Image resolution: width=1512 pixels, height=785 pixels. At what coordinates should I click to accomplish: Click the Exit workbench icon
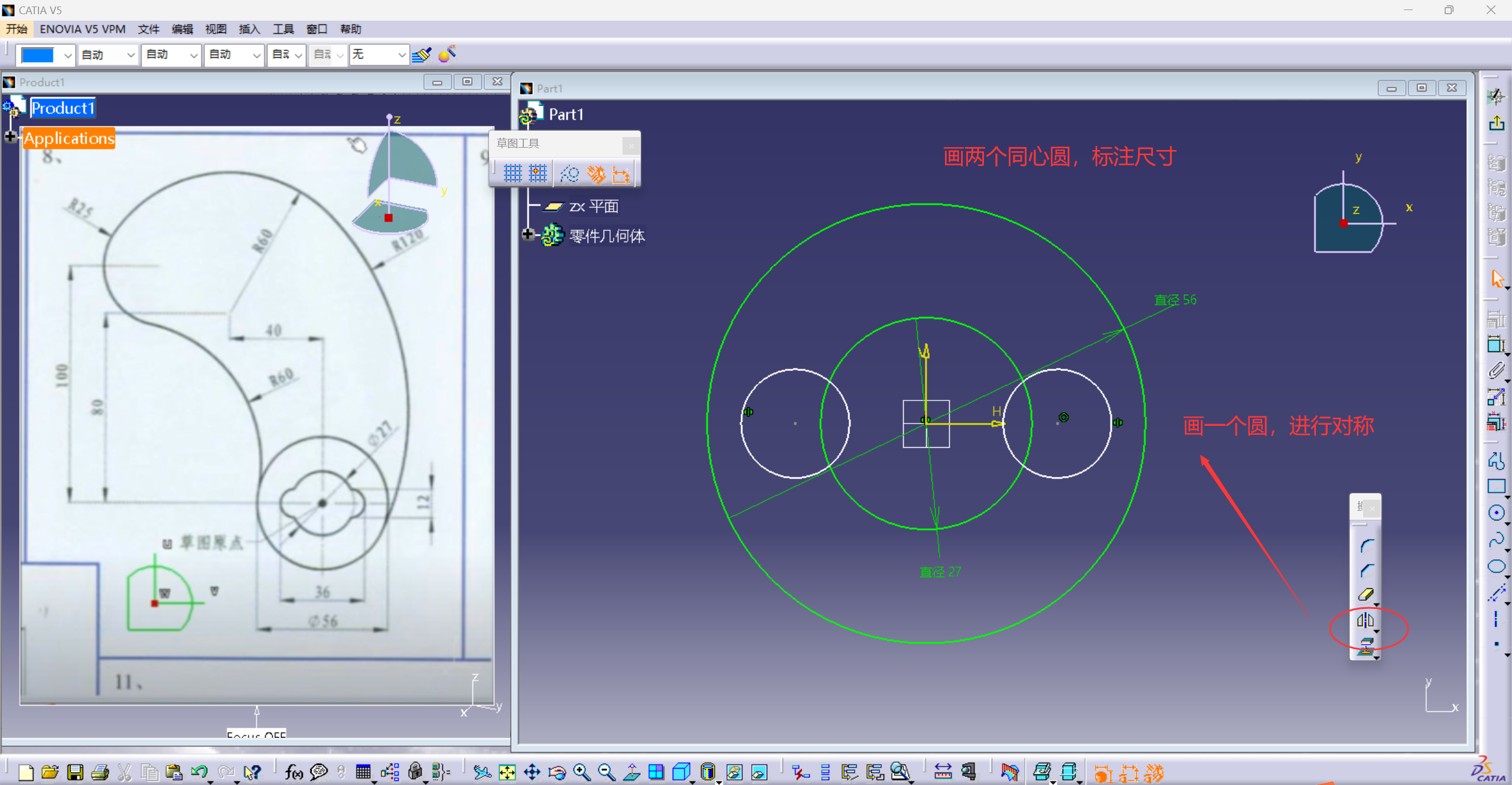coord(1496,123)
